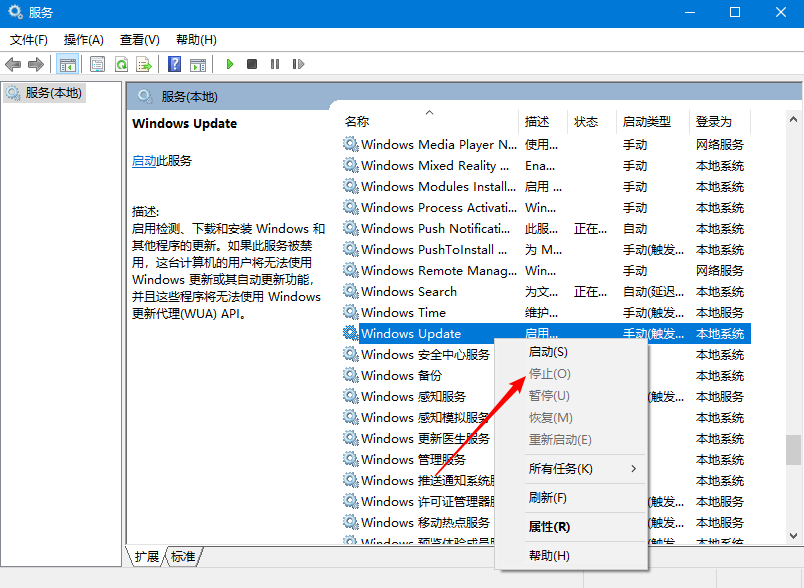This screenshot has width=804, height=588.
Task: Click the Stop Service square icon
Action: pos(252,64)
